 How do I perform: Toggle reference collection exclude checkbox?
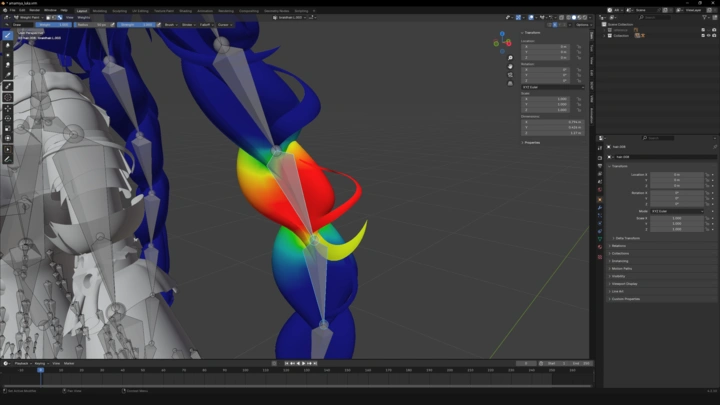click(x=703, y=30)
